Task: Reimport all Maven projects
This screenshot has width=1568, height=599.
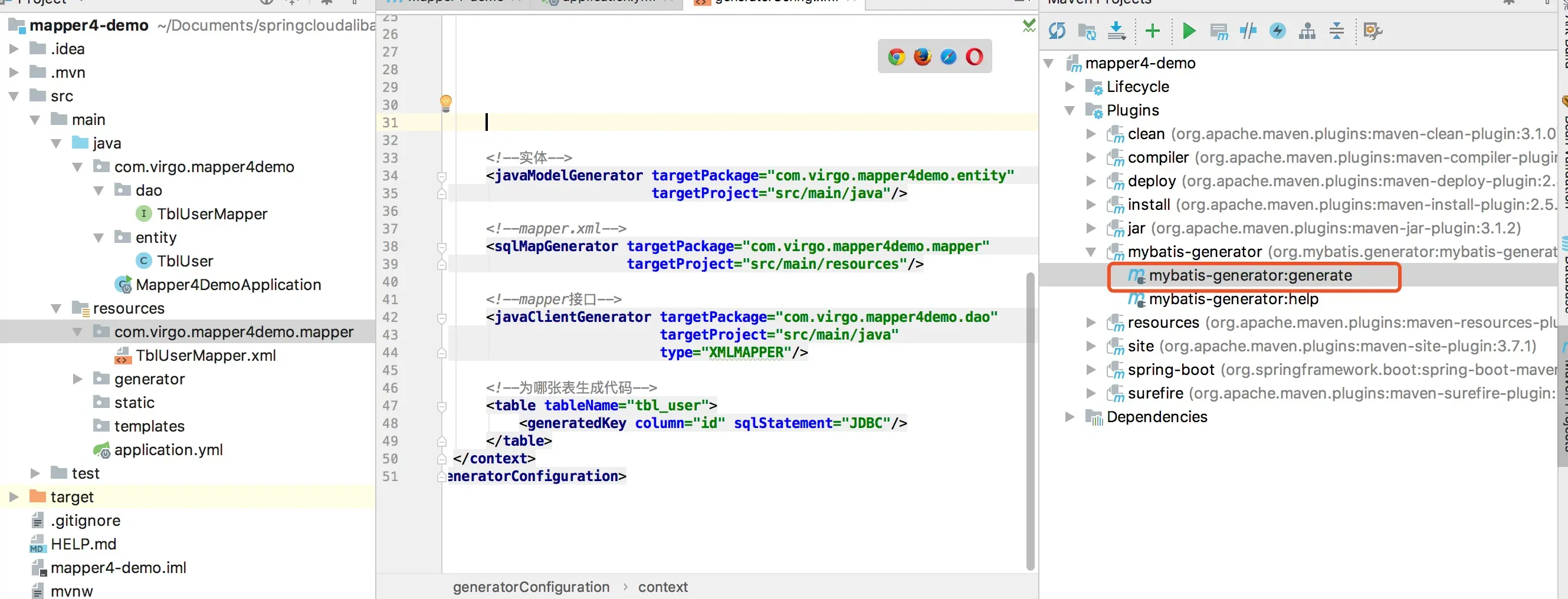Action: click(1057, 31)
